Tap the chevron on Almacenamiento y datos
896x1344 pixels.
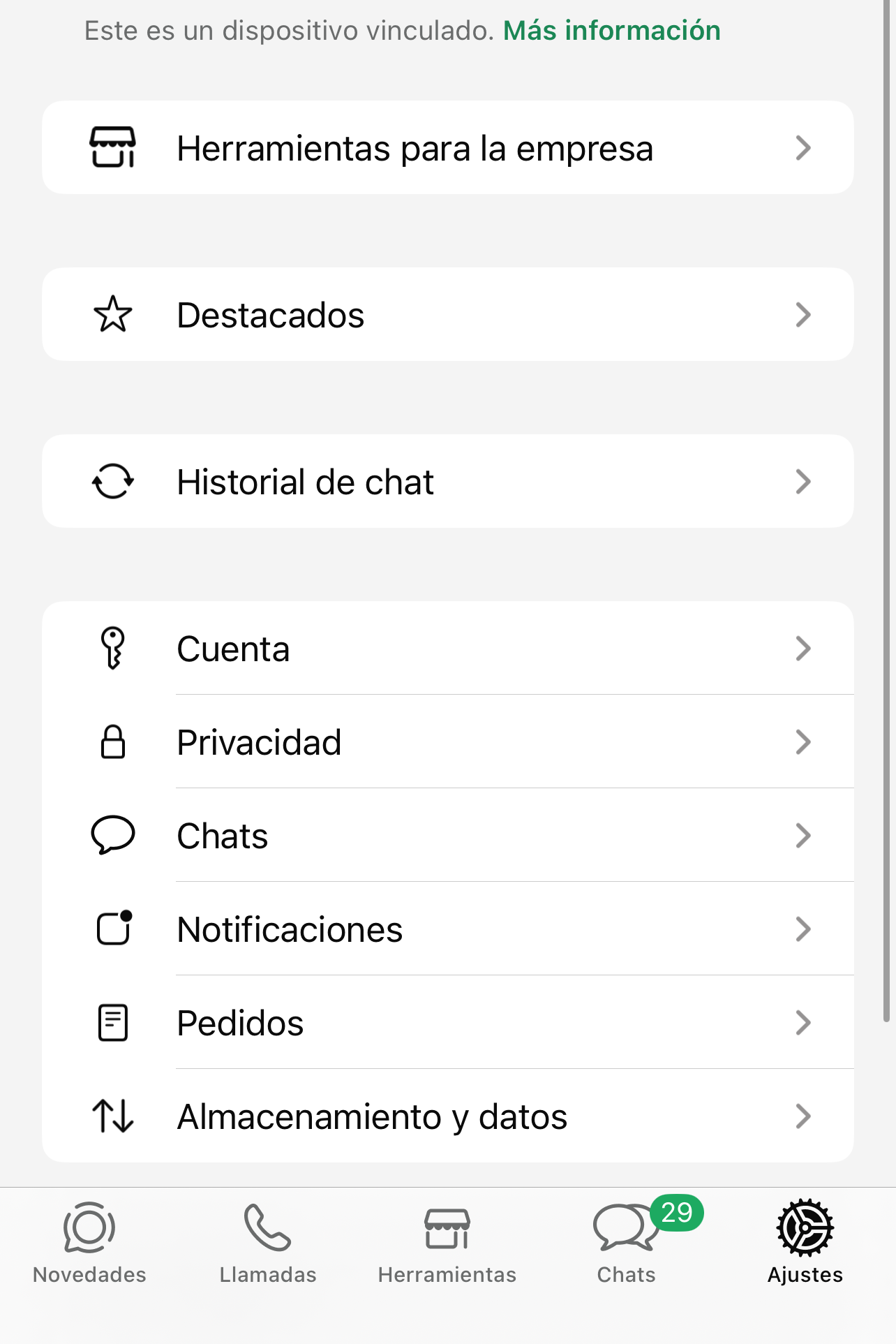pyautogui.click(x=803, y=1116)
